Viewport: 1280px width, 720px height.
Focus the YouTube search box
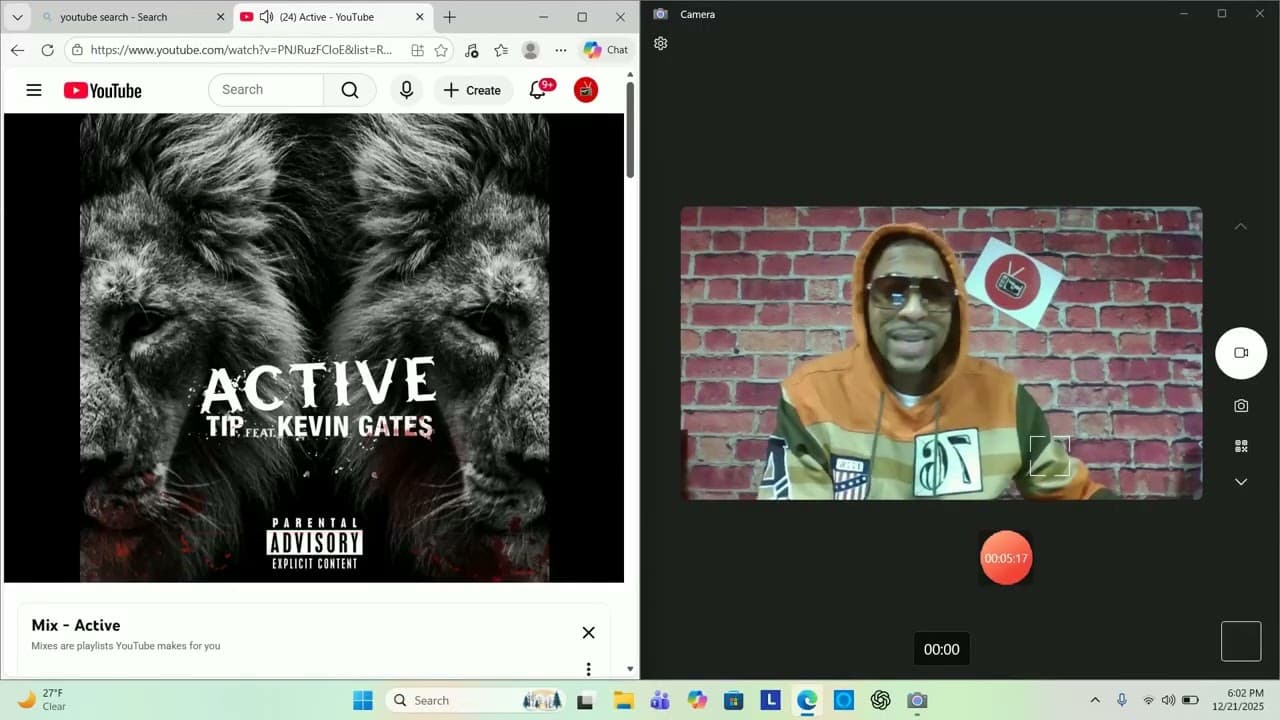[x=266, y=90]
